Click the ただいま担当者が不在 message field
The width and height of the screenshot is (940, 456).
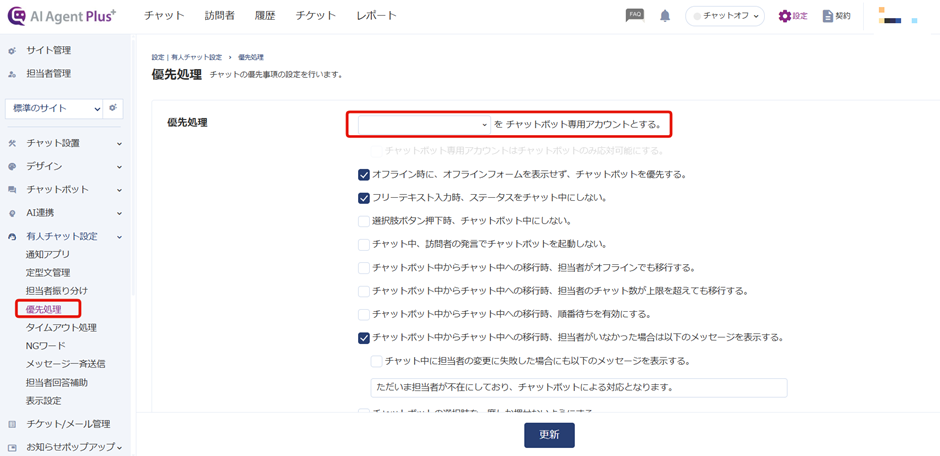pos(579,388)
